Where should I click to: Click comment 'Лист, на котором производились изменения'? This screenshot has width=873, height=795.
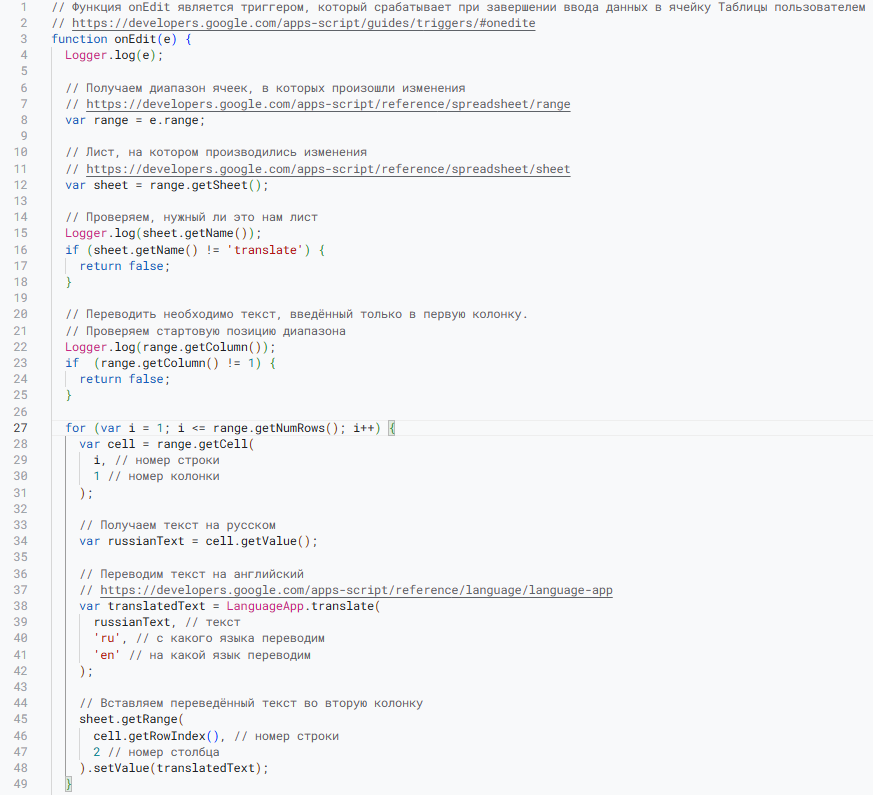tap(215, 153)
